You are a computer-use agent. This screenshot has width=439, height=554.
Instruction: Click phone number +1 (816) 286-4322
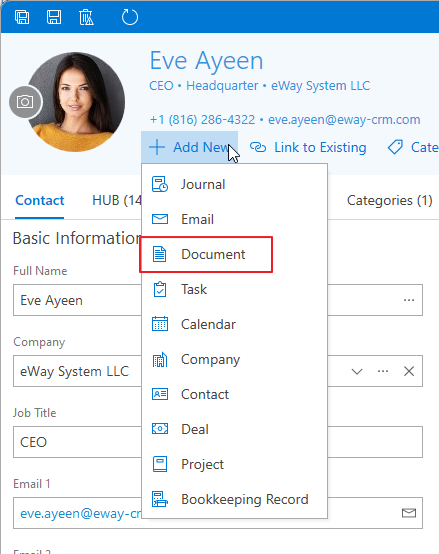(202, 120)
